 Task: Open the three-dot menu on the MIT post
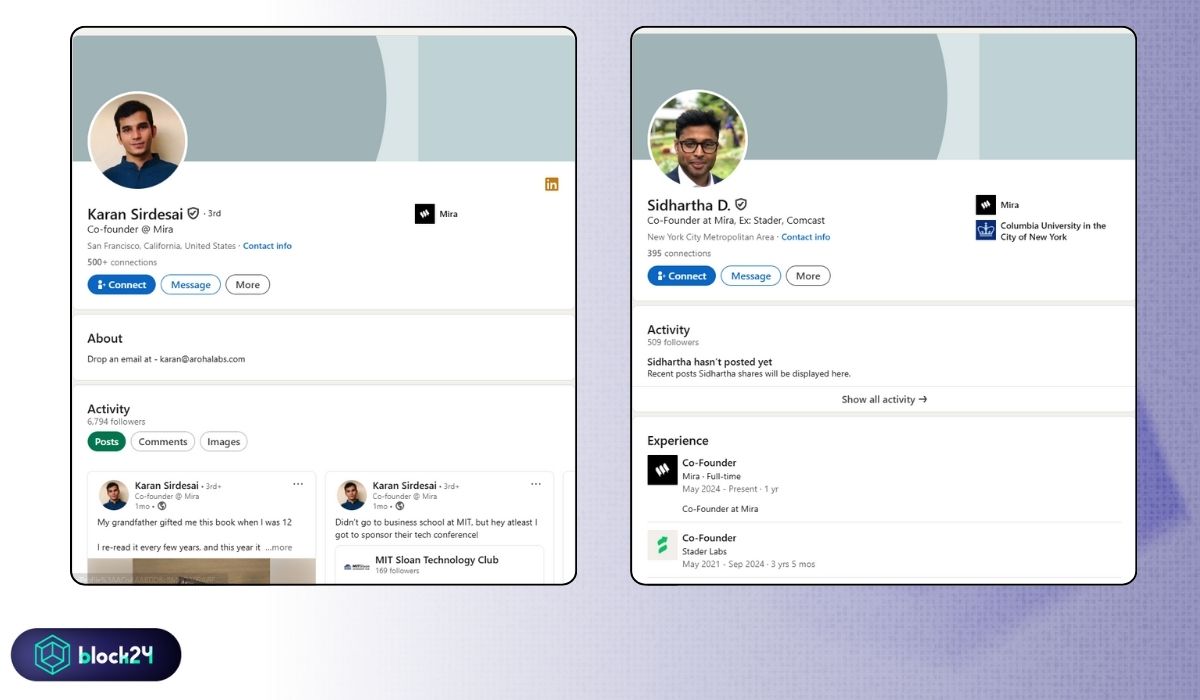535,484
